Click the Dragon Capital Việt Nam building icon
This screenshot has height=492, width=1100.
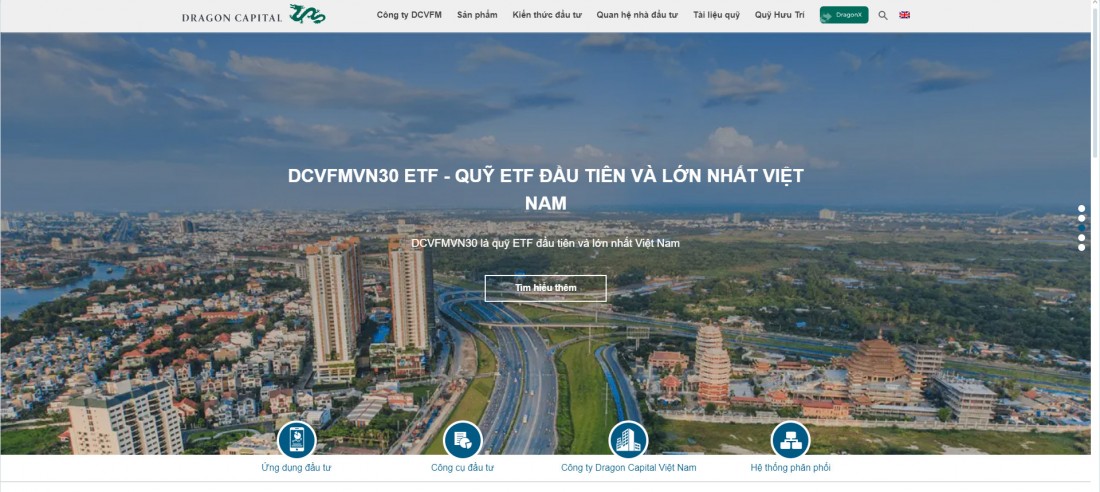(x=628, y=440)
